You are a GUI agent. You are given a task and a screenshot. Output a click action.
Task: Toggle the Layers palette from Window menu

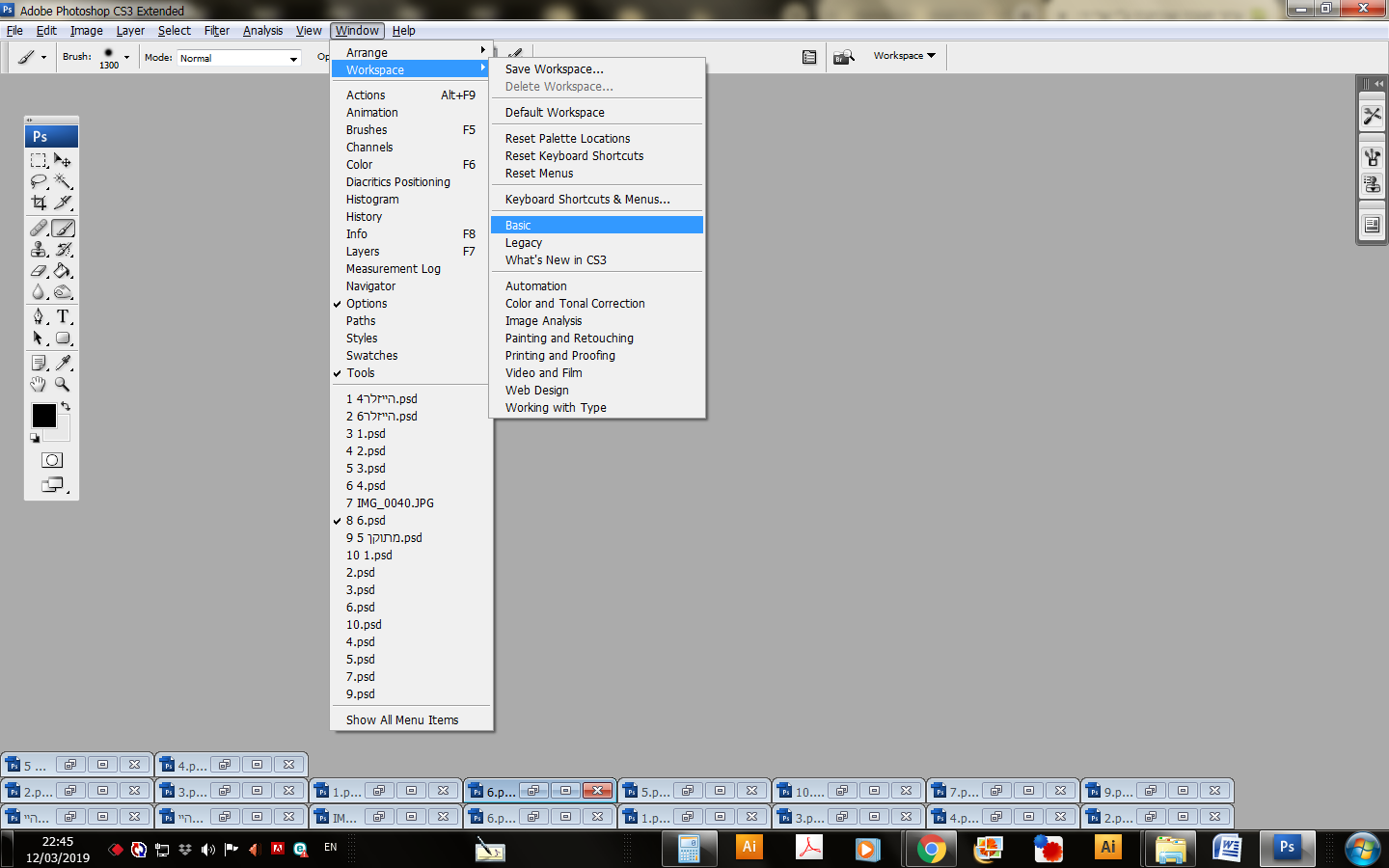[412, 252]
